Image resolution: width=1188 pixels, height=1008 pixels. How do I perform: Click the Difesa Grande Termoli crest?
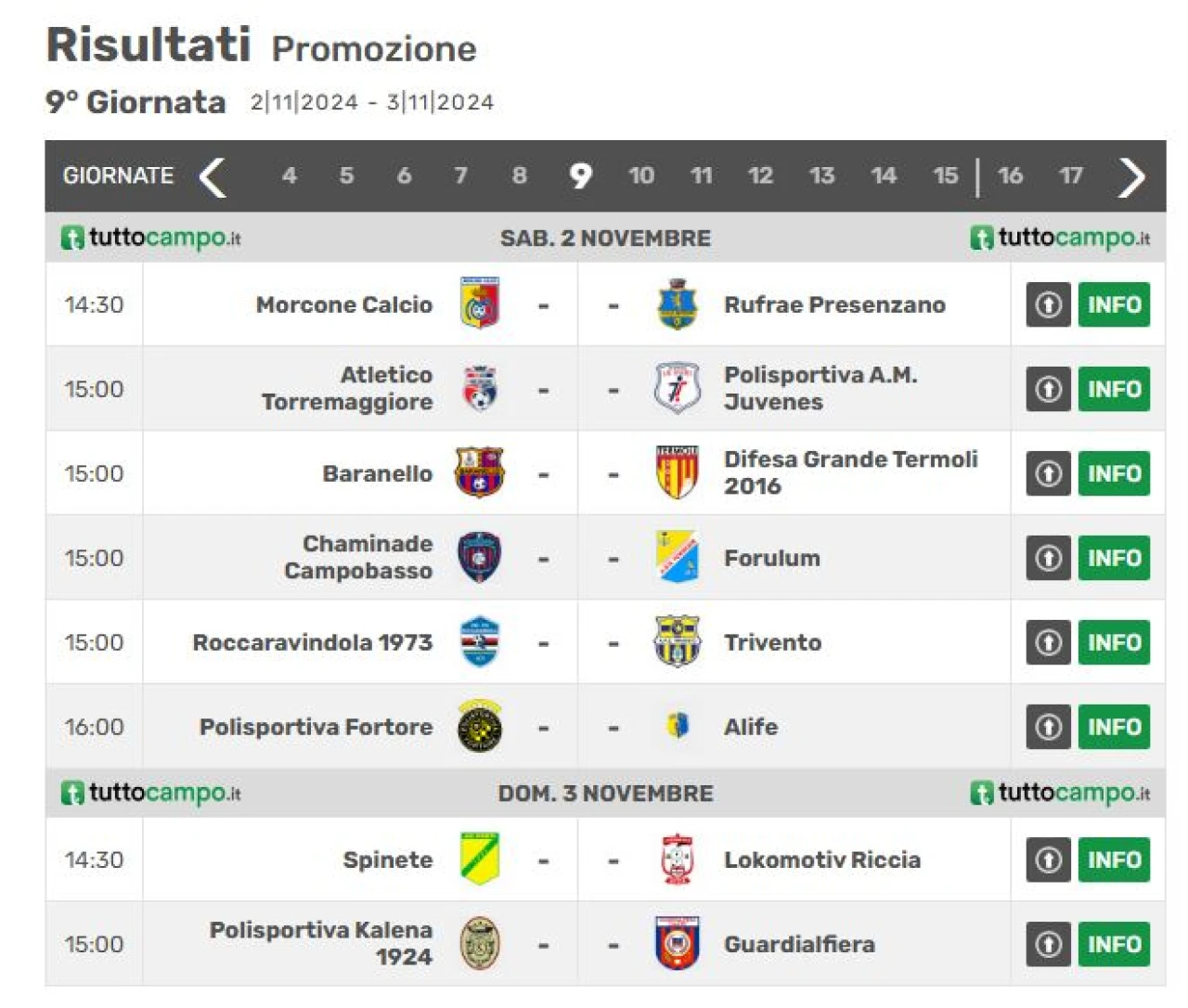pos(678,472)
